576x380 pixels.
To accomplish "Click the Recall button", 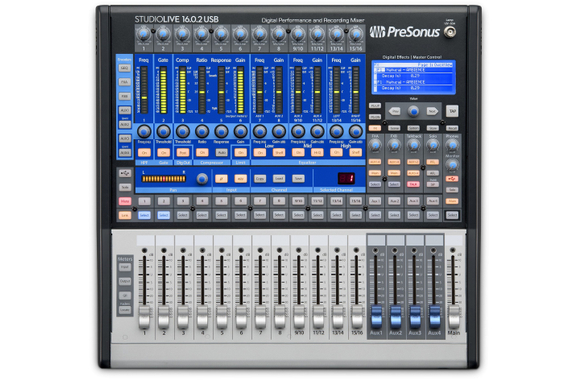I will click(x=452, y=128).
